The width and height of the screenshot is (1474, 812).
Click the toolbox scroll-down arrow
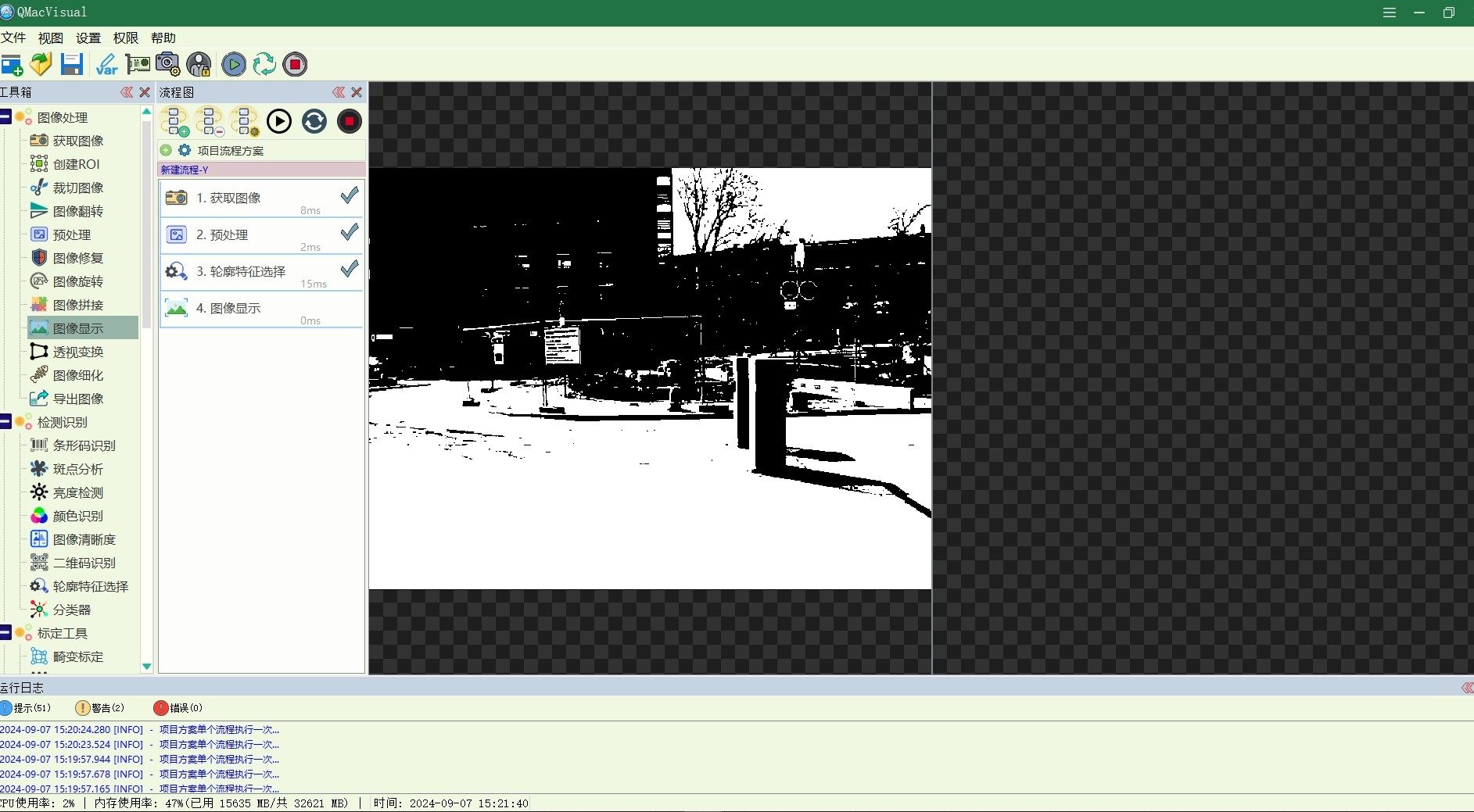coord(146,667)
